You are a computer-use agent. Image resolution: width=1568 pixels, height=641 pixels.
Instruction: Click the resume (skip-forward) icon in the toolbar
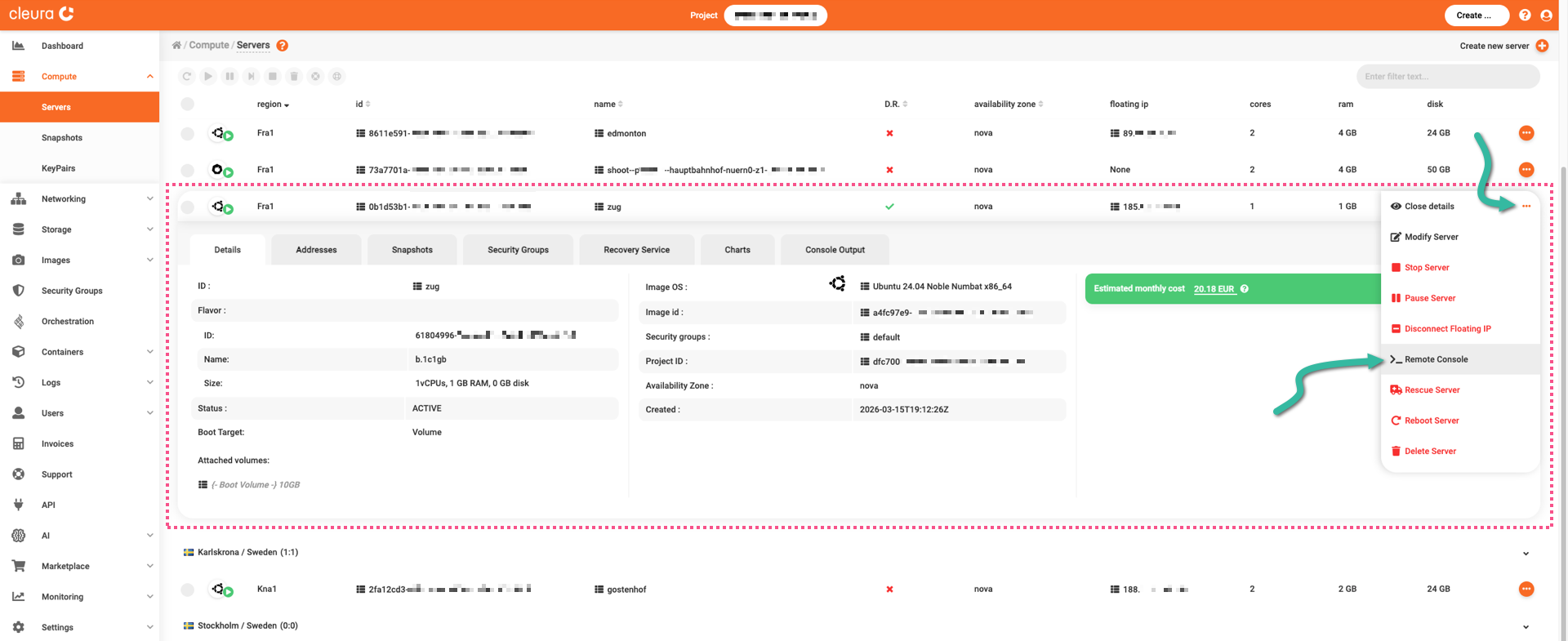click(x=252, y=76)
